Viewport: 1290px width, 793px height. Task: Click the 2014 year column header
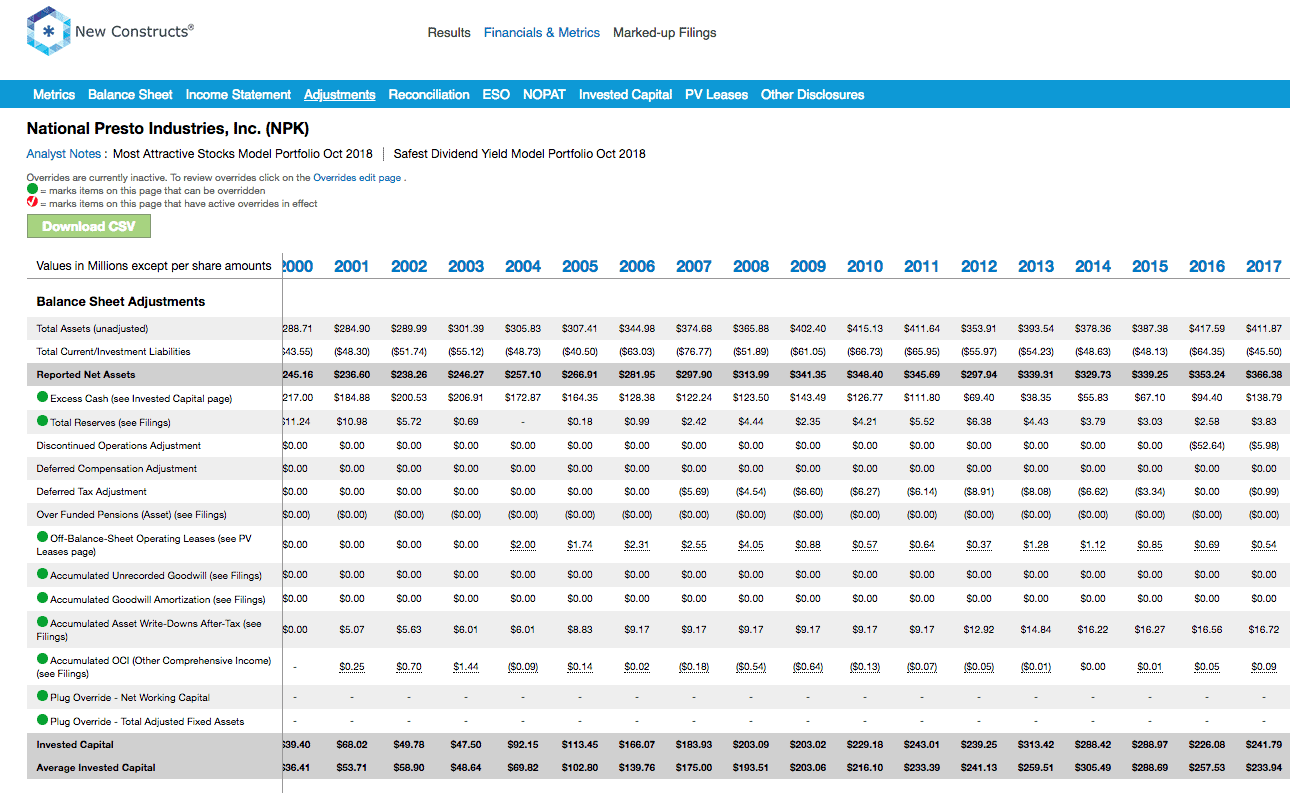coord(1093,266)
